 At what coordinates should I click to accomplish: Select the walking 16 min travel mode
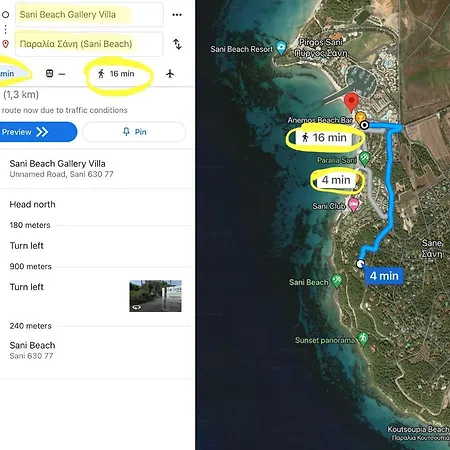click(x=116, y=74)
